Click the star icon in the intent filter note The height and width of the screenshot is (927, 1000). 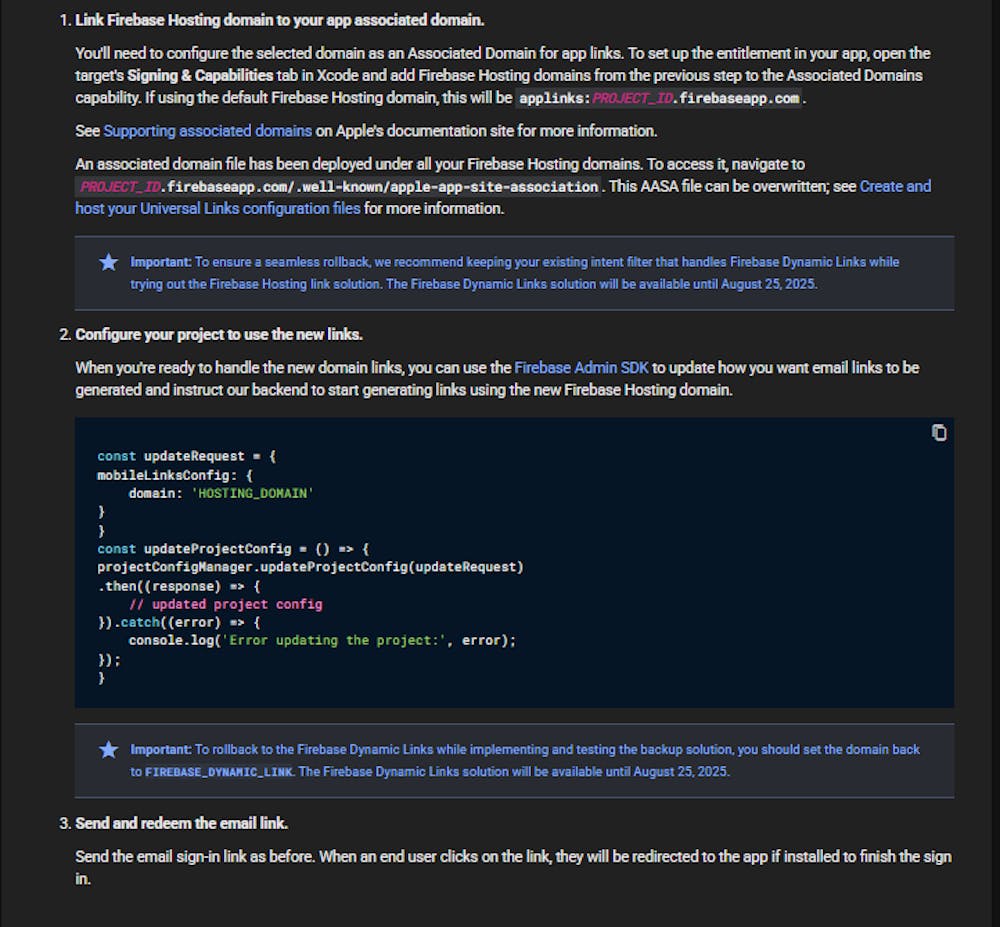pos(109,262)
